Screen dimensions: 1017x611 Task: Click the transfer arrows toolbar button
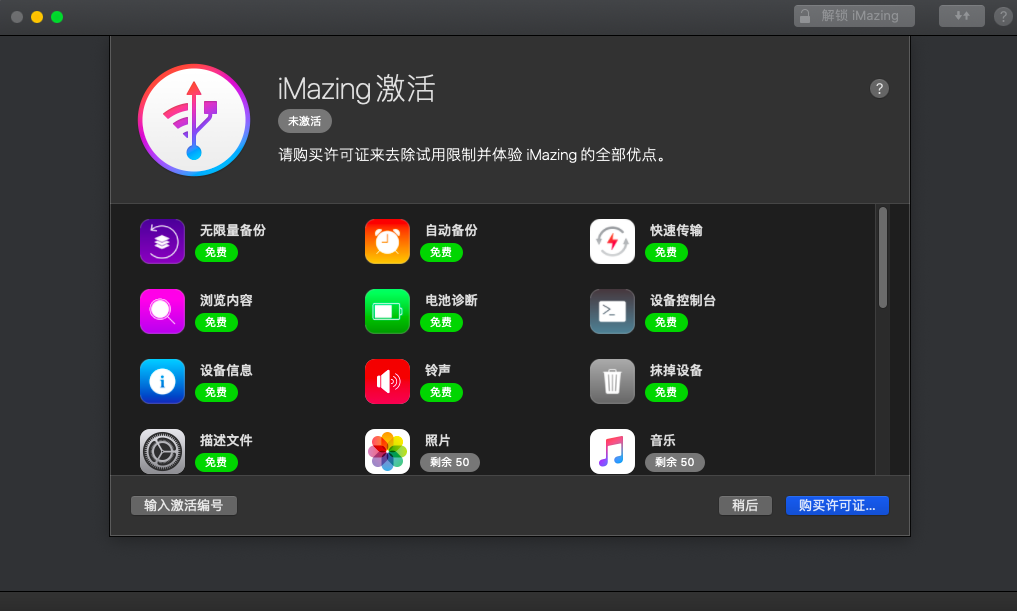click(x=961, y=16)
